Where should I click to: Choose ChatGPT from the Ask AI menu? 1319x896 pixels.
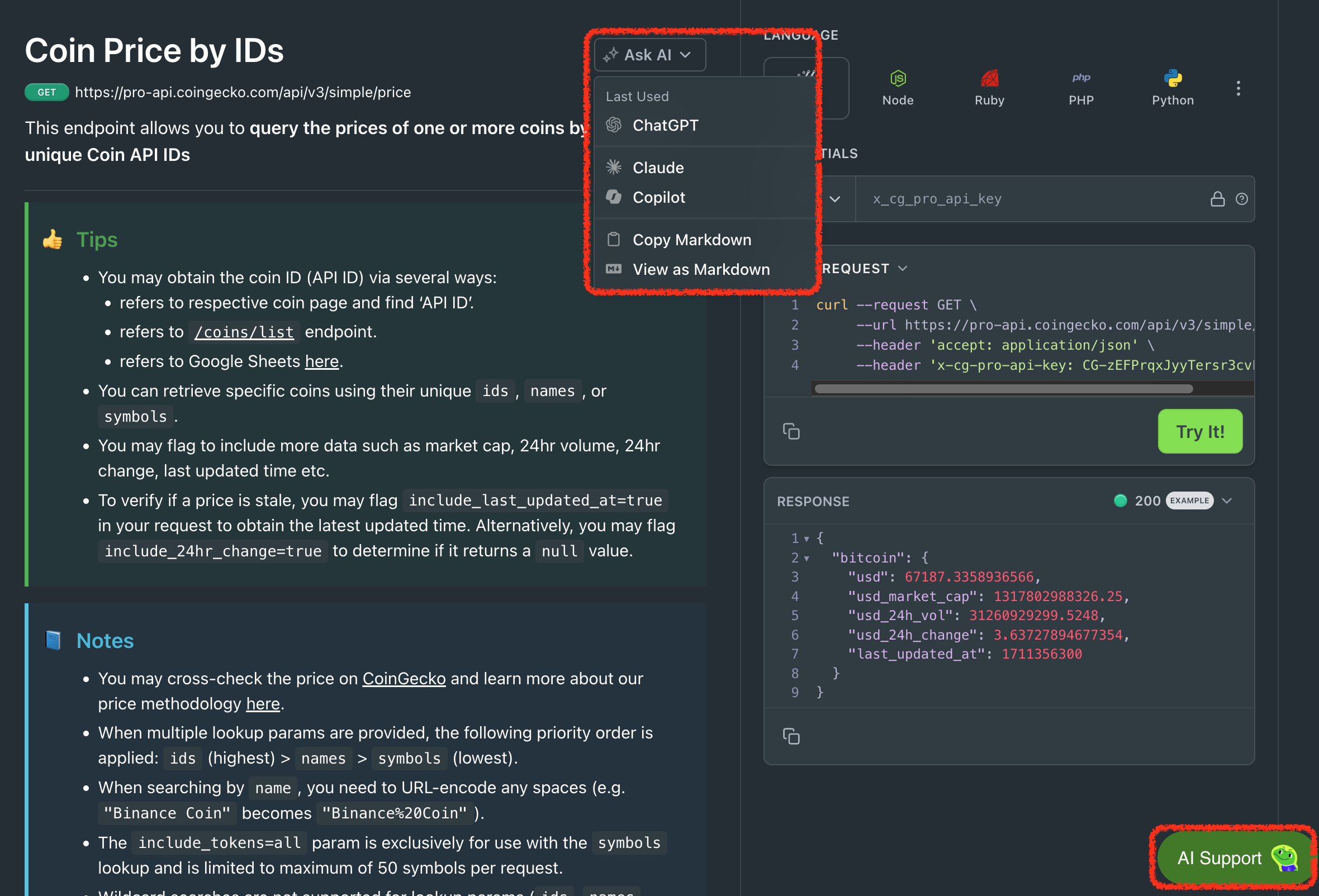click(x=704, y=125)
